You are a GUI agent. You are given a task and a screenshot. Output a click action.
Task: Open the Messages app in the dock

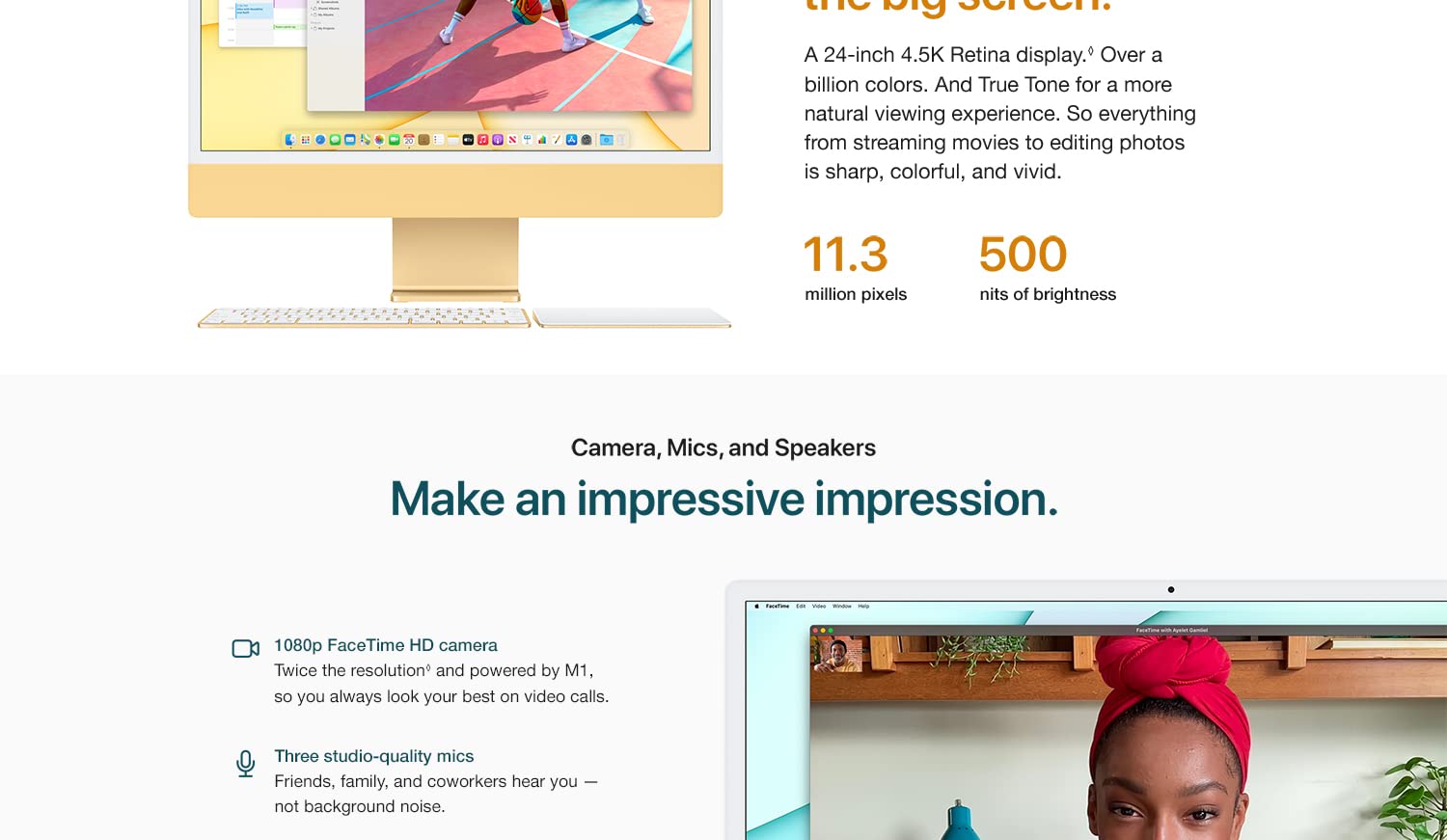[335, 140]
